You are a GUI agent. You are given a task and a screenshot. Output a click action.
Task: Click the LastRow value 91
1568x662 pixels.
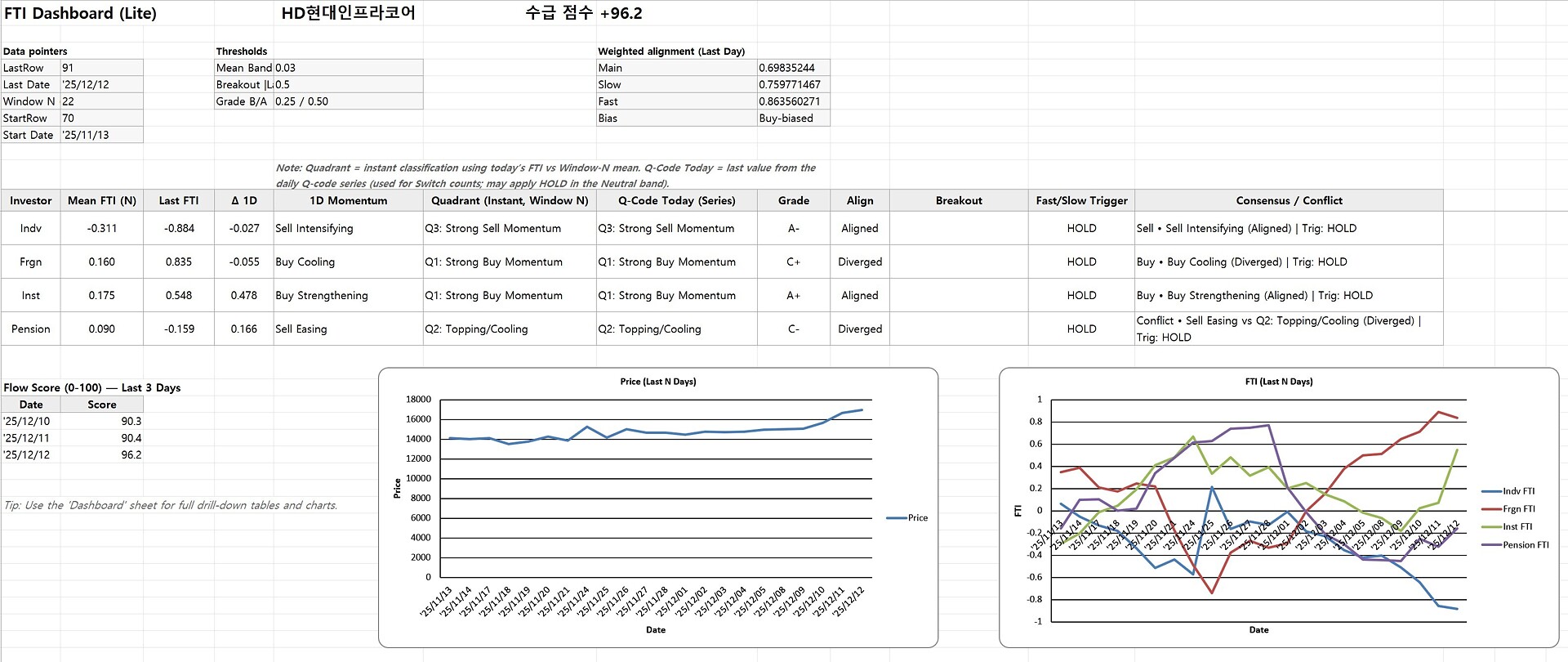(102, 68)
